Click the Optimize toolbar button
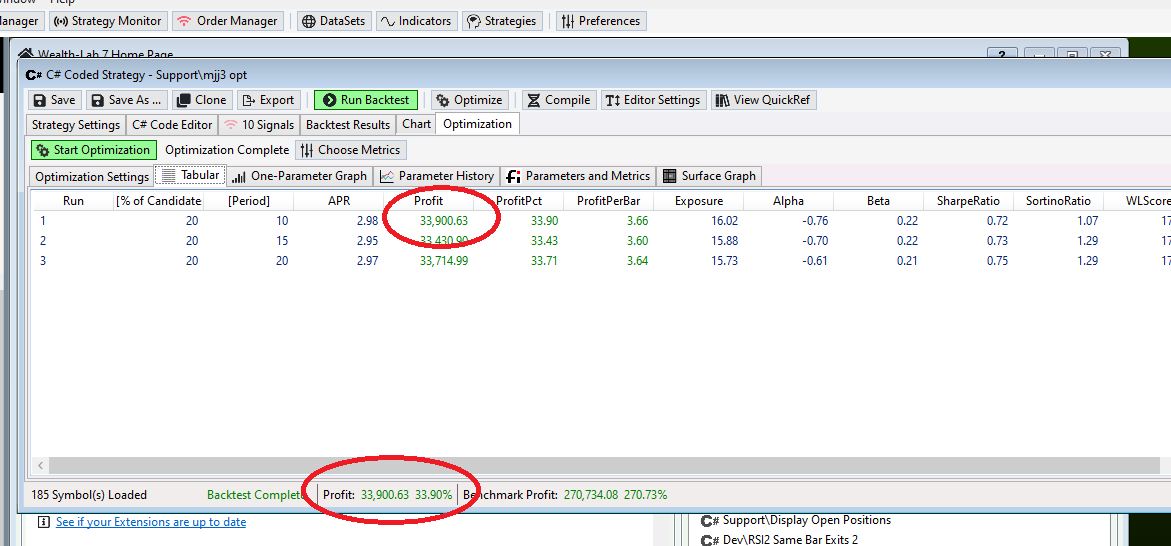This screenshot has width=1171, height=546. click(469, 100)
